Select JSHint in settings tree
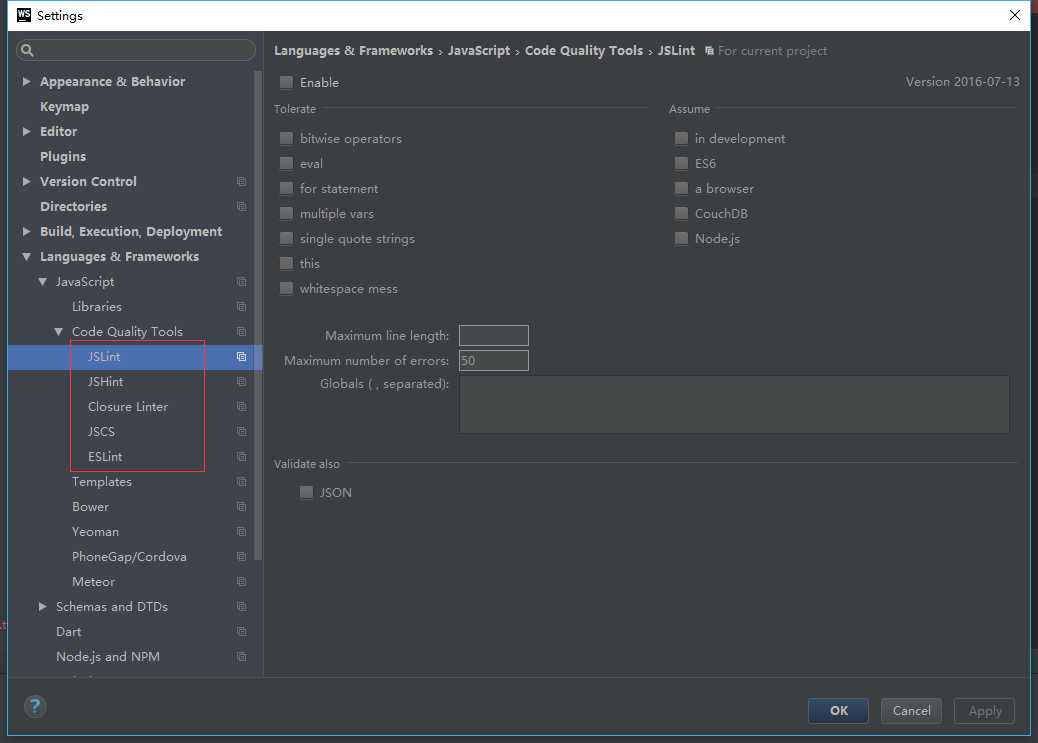Screen dimensions: 1038x743 pyautogui.click(x=105, y=382)
